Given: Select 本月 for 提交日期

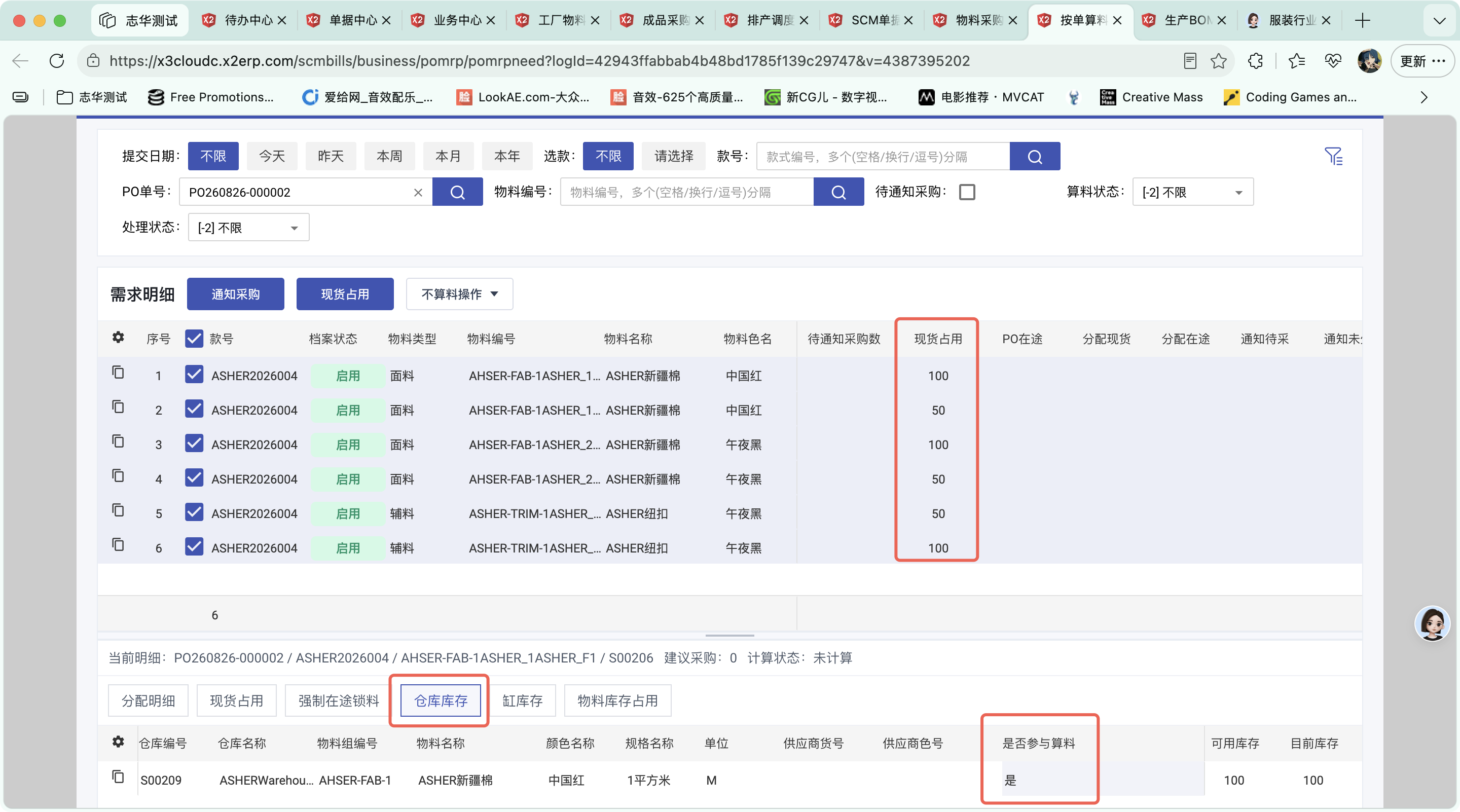Looking at the screenshot, I should pos(448,157).
